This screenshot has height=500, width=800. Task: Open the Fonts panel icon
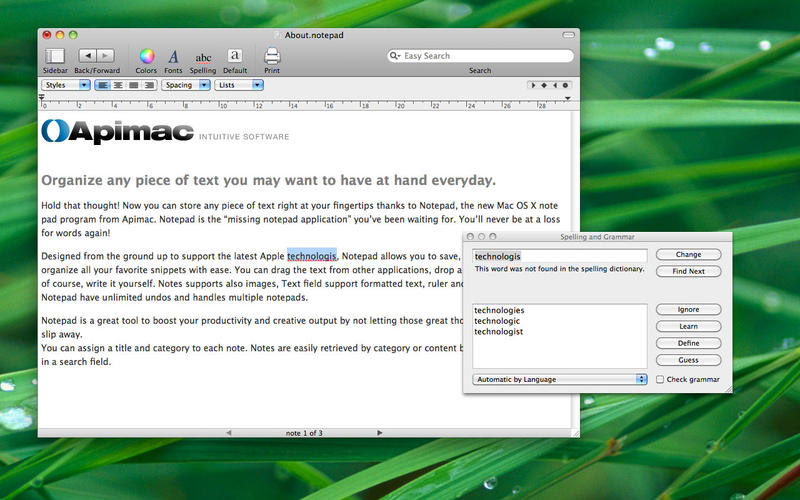[x=173, y=56]
